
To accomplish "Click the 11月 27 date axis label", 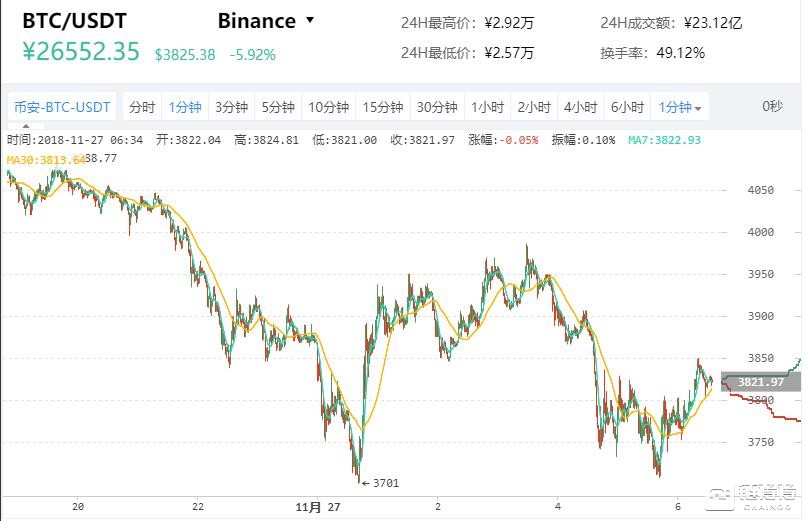I will coord(318,508).
